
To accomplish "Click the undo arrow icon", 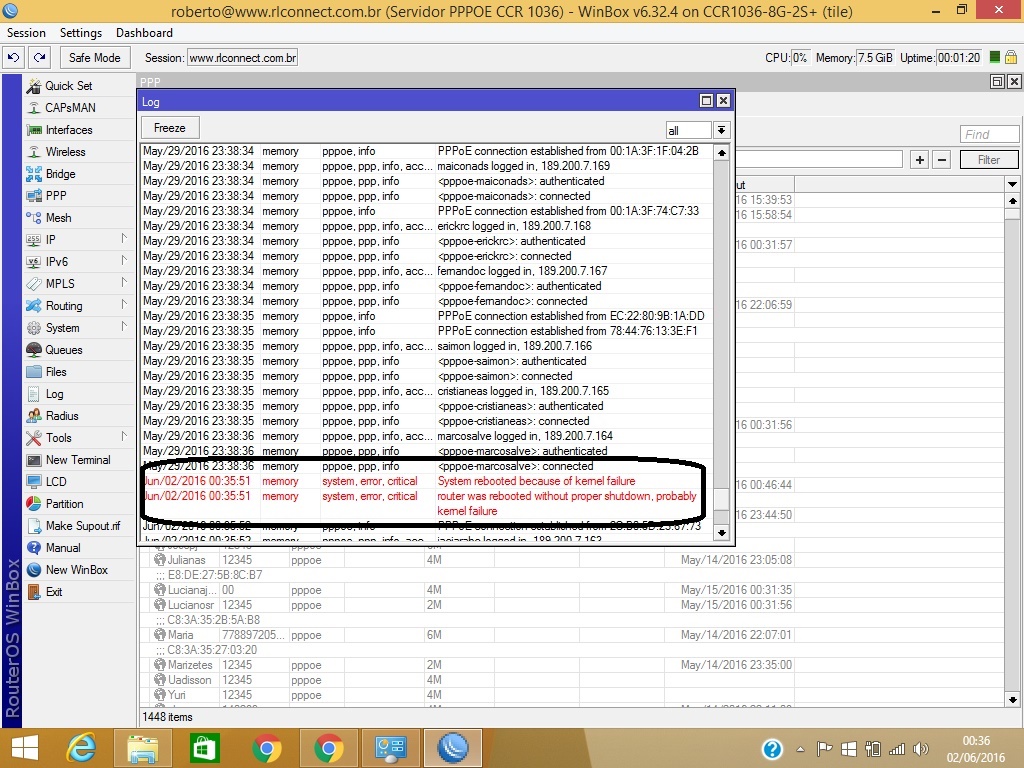I will coord(14,58).
